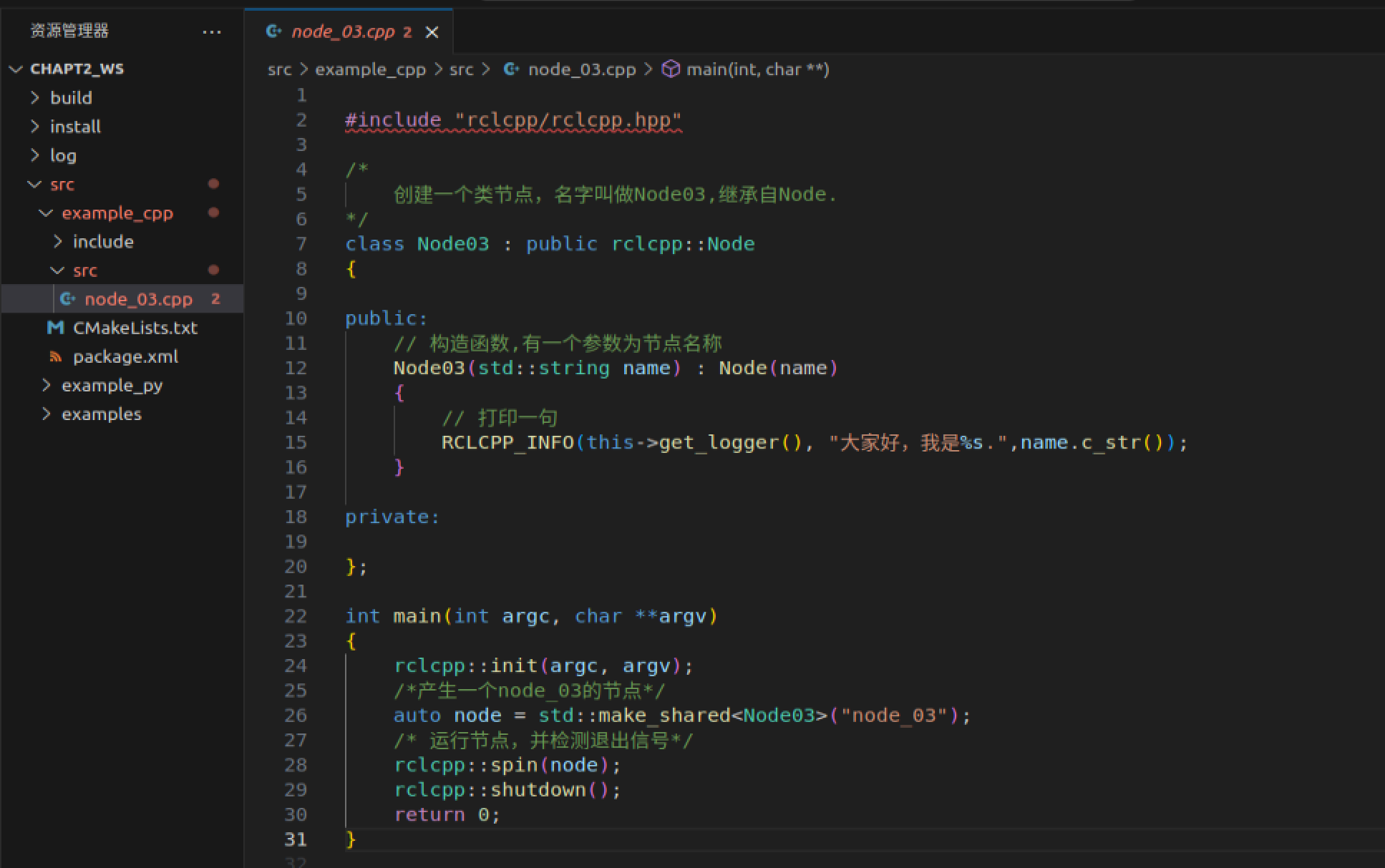
Task: Click the C++ icon next to node_03.cpp in explorer
Action: (67, 299)
